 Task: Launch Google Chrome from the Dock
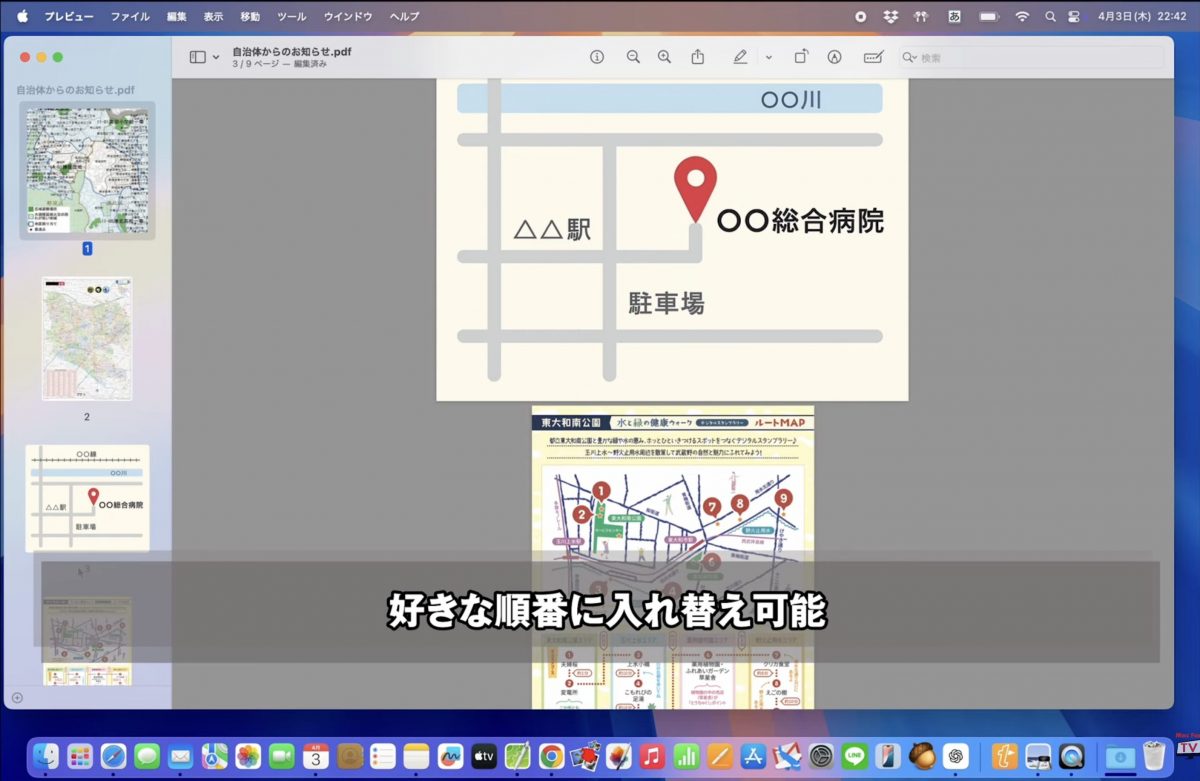551,756
